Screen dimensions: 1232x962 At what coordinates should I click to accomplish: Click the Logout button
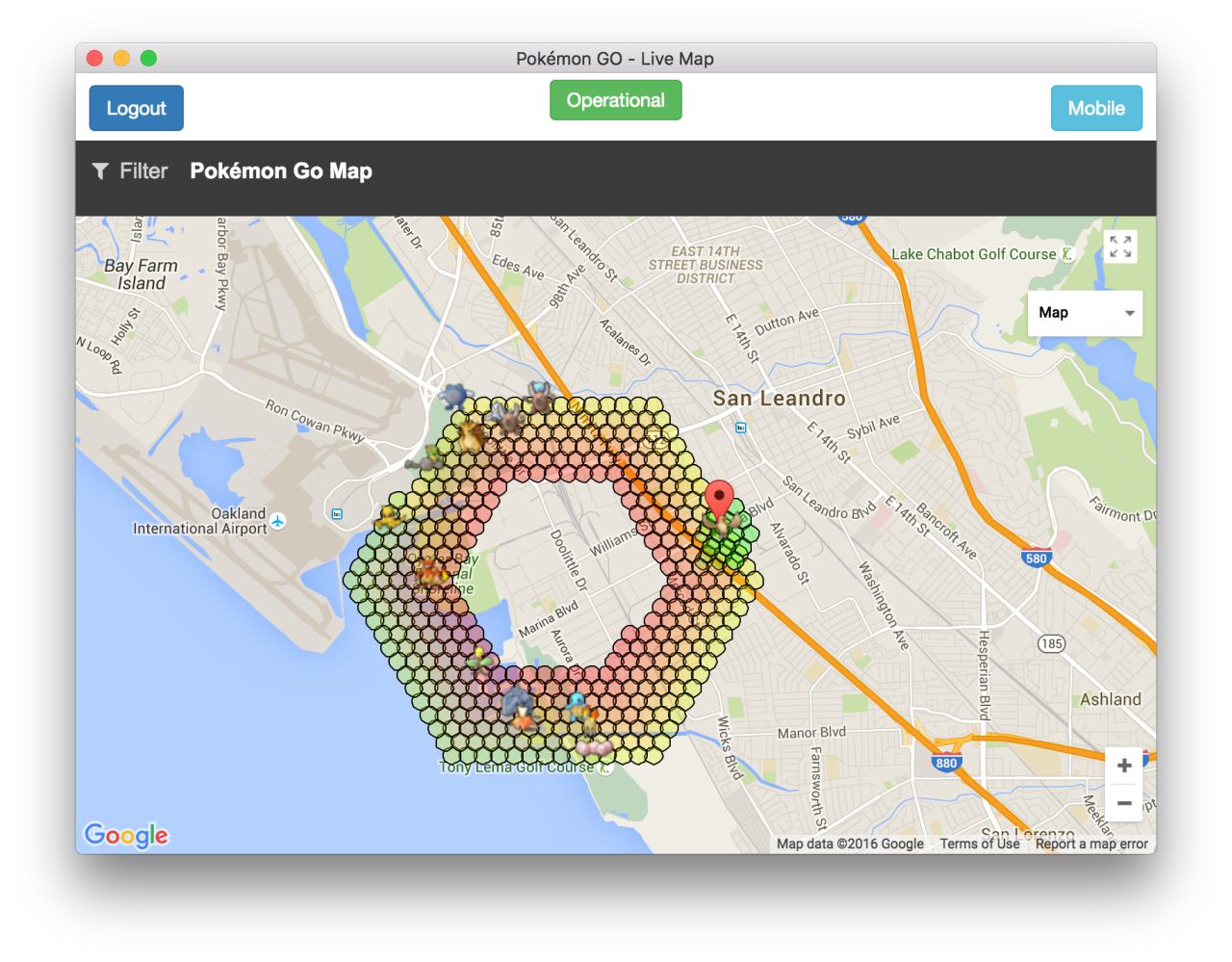point(137,108)
